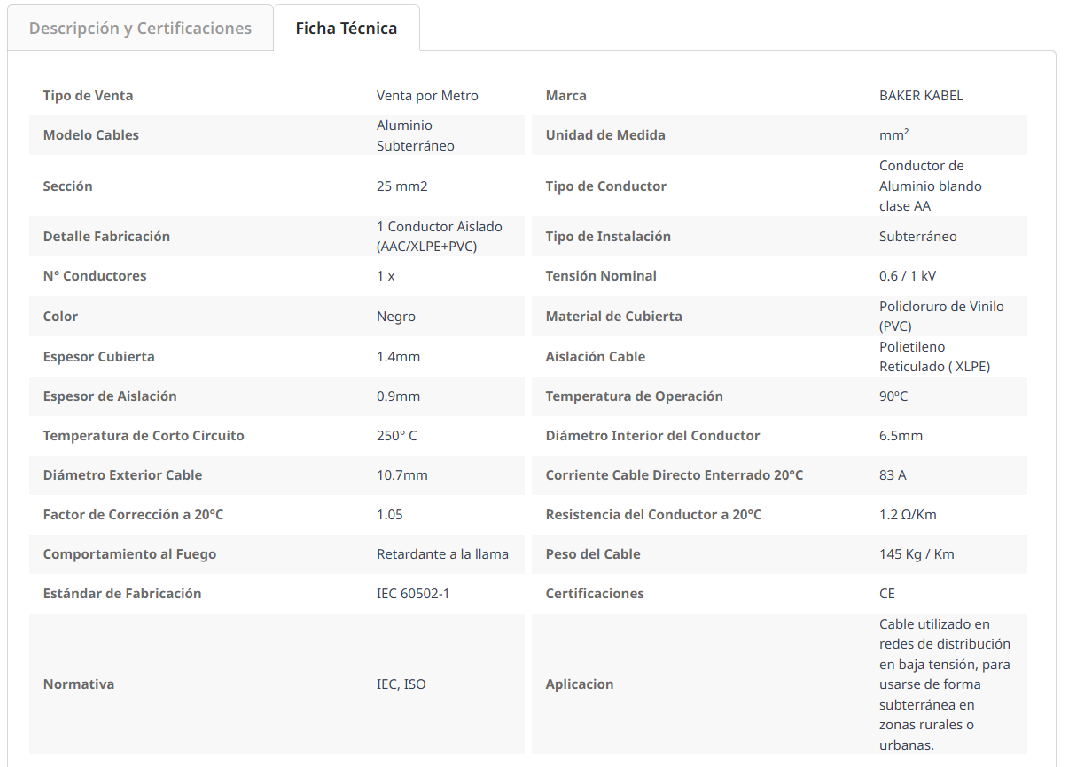Image resolution: width=1065 pixels, height=767 pixels.
Task: Click the CE certification value
Action: (887, 594)
